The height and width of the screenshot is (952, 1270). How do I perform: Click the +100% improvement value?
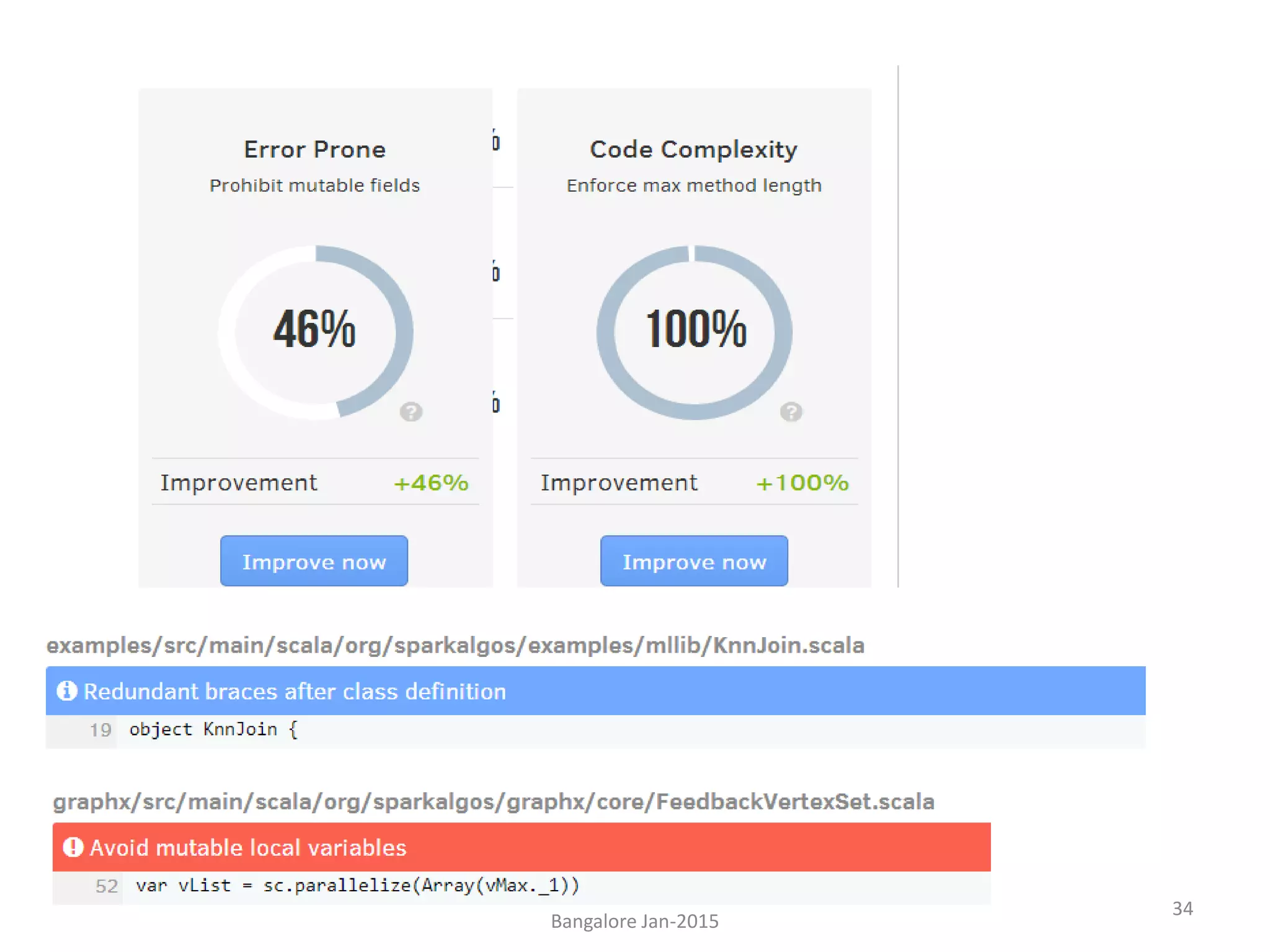(802, 483)
